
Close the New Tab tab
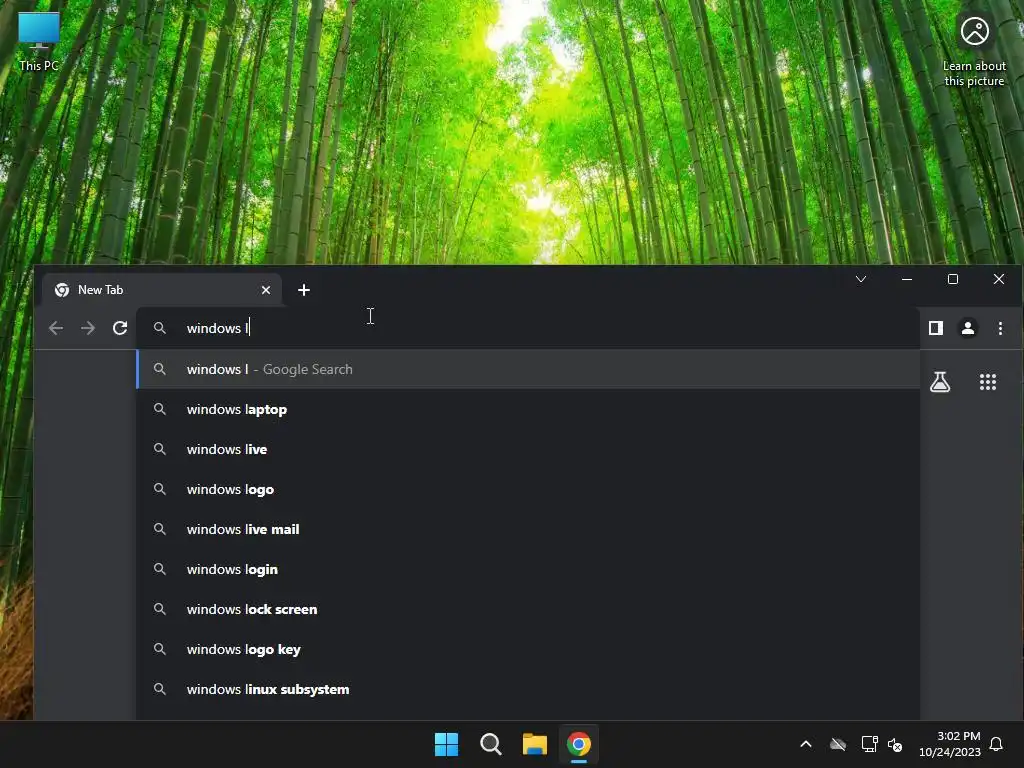pyautogui.click(x=266, y=290)
